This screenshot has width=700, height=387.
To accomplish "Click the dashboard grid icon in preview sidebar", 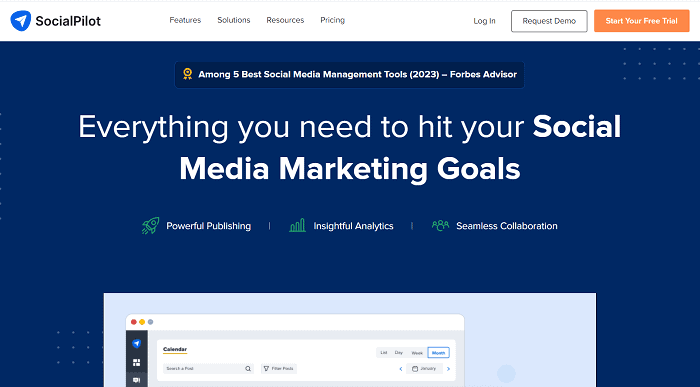I will click(137, 362).
